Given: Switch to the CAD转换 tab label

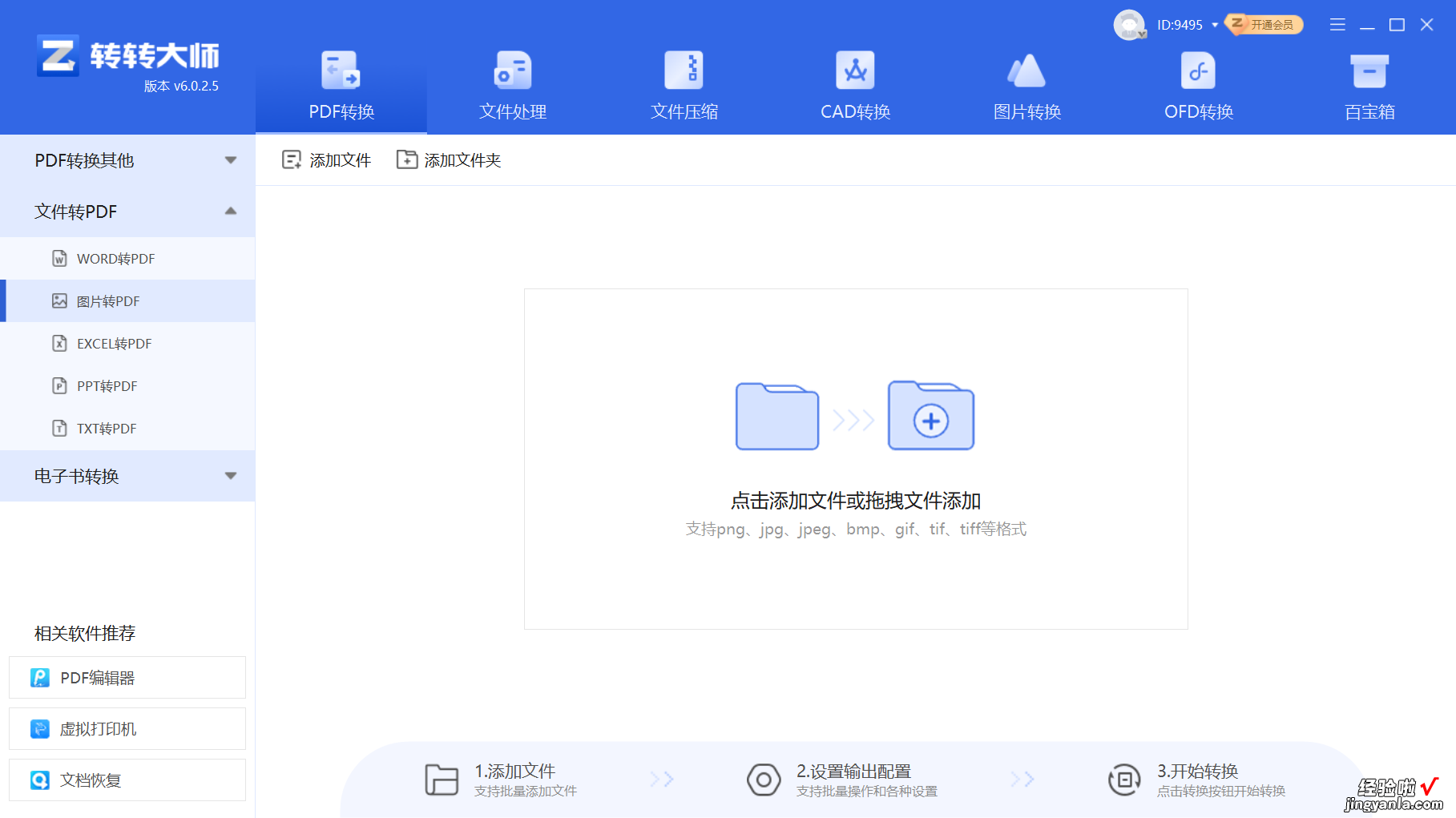Looking at the screenshot, I should (855, 111).
